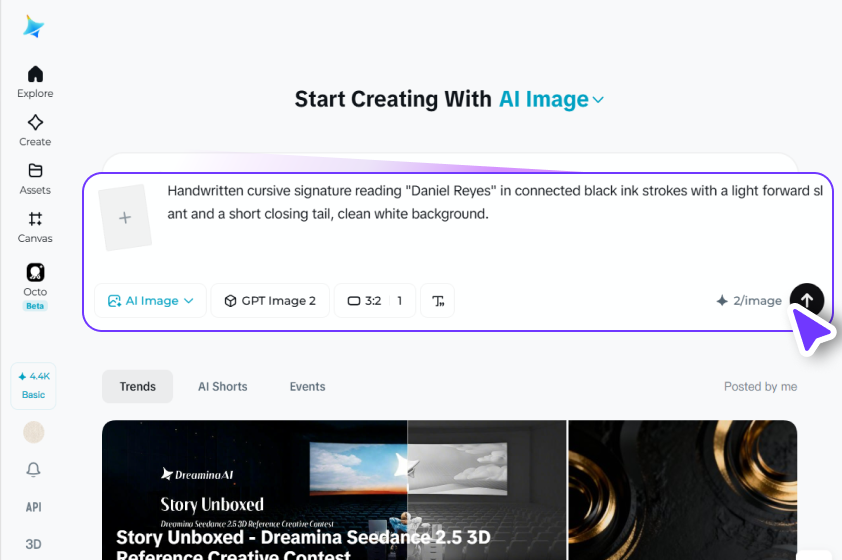Click the 2/image credit cost label
842x560 pixels.
[749, 301]
